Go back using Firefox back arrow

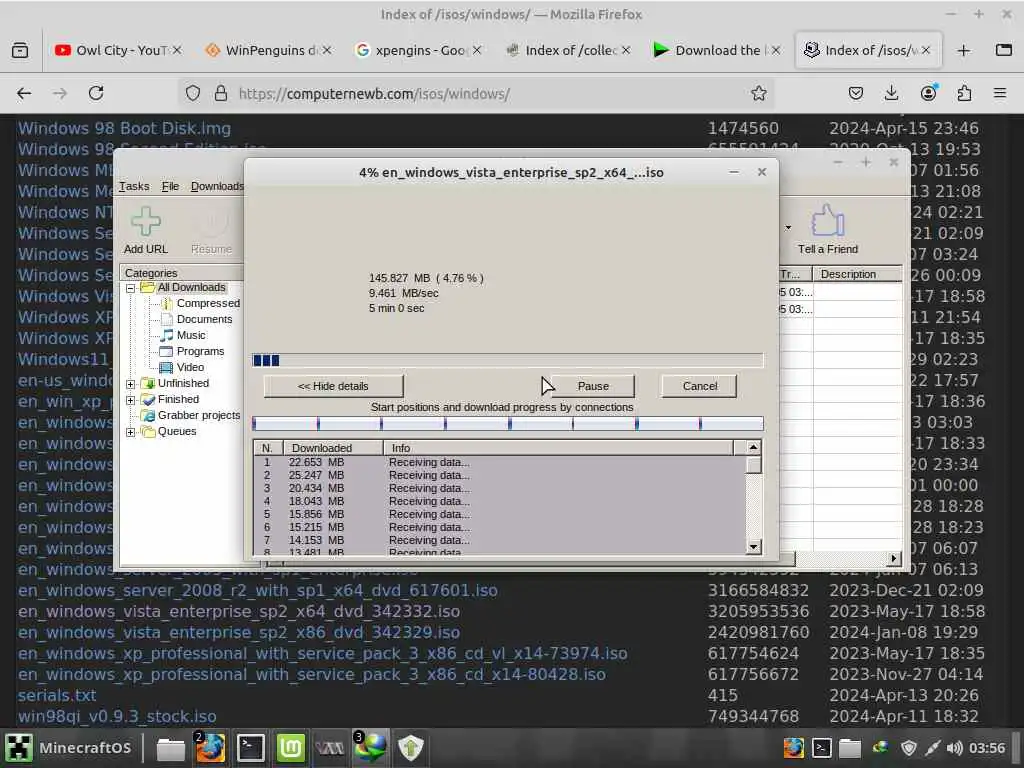click(x=24, y=93)
